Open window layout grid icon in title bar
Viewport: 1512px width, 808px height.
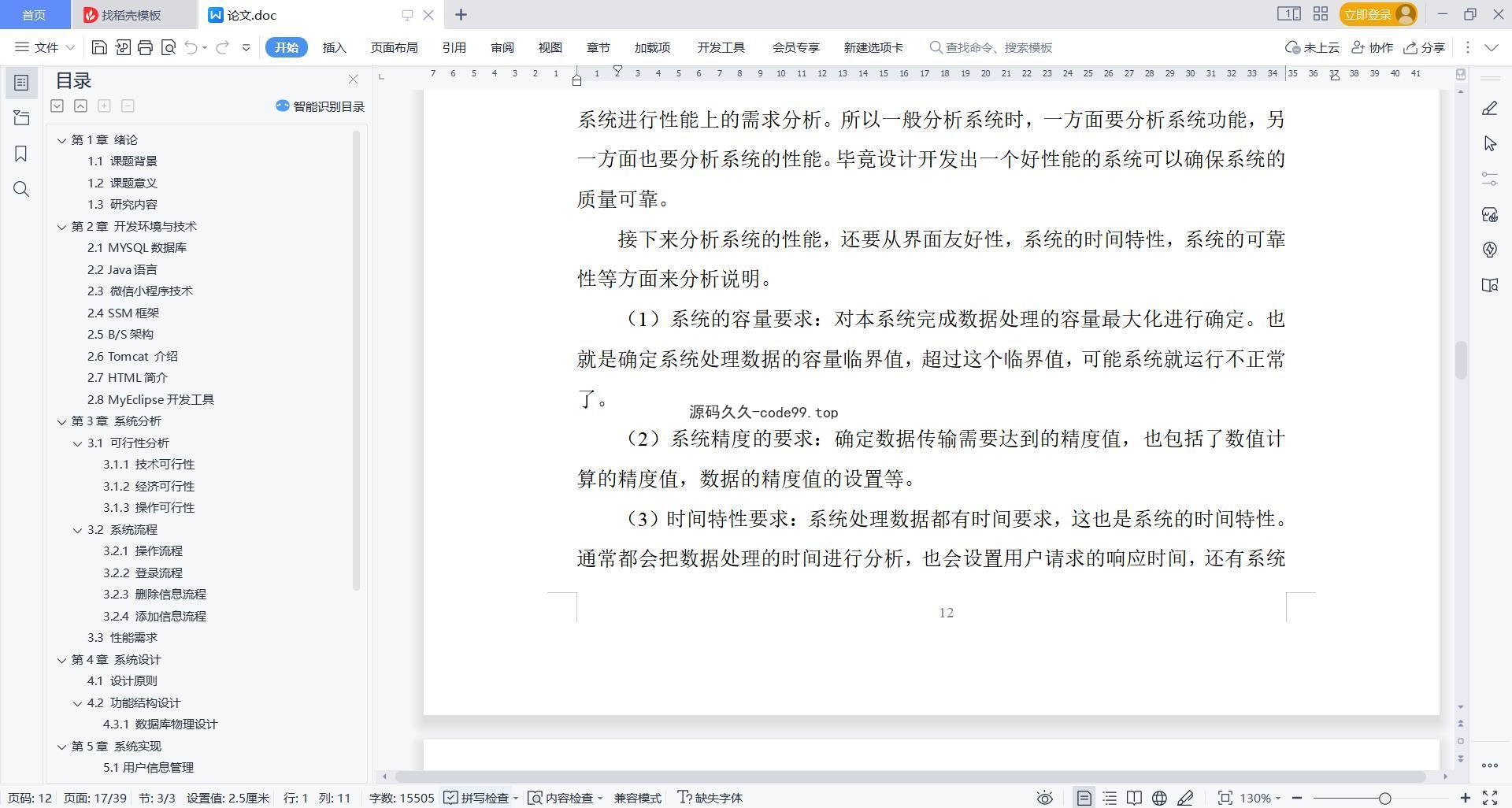point(1321,14)
